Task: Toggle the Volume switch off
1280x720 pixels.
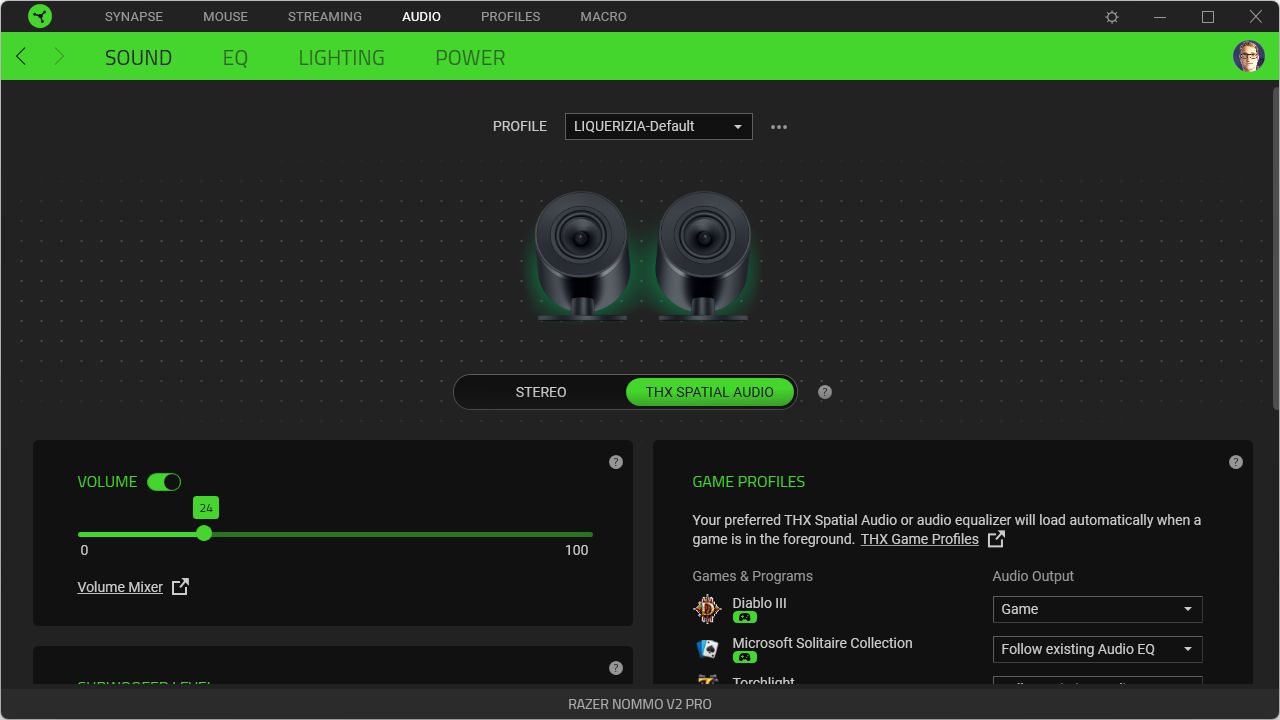Action: tap(164, 482)
